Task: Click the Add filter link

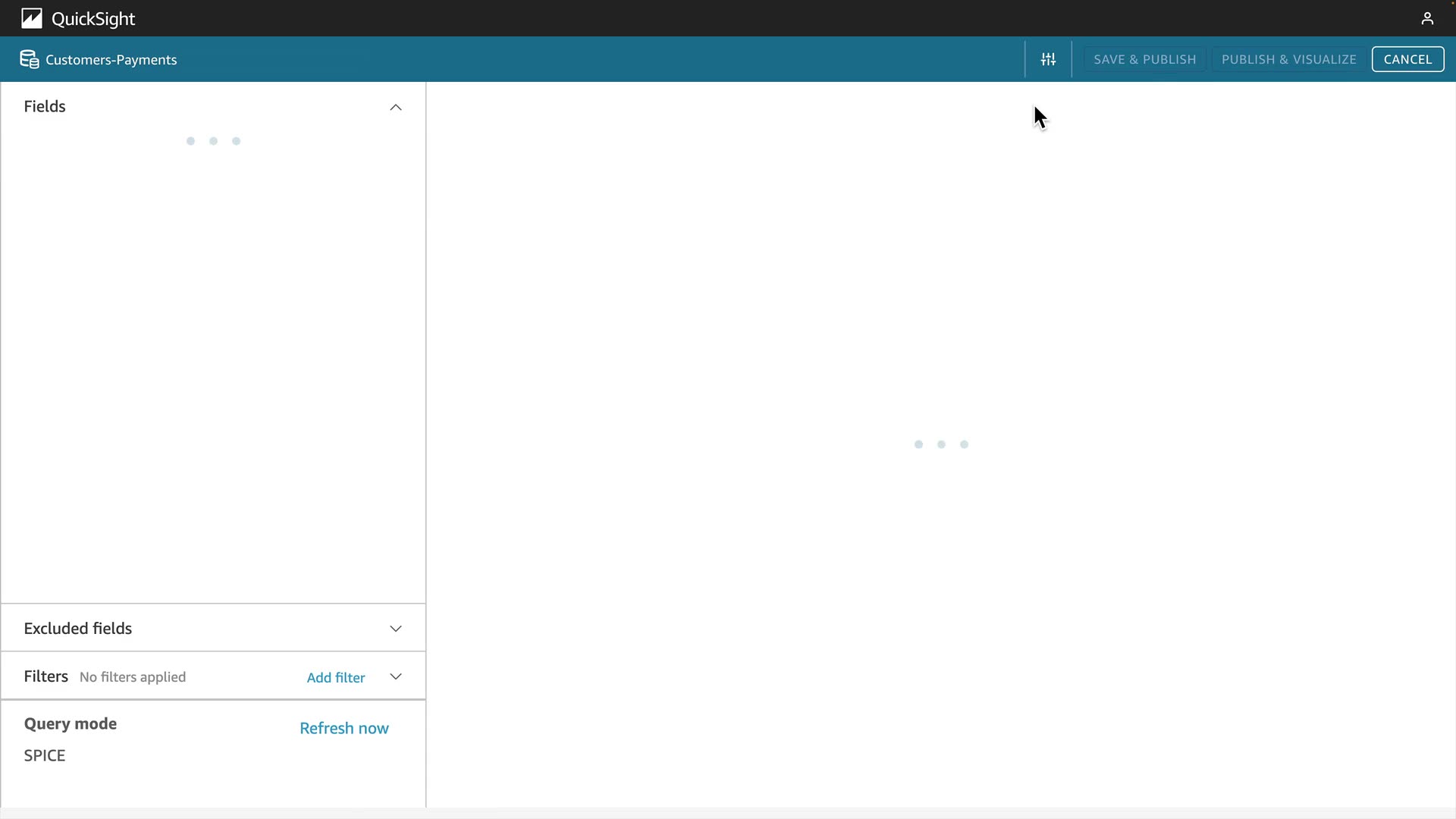Action: [x=335, y=677]
